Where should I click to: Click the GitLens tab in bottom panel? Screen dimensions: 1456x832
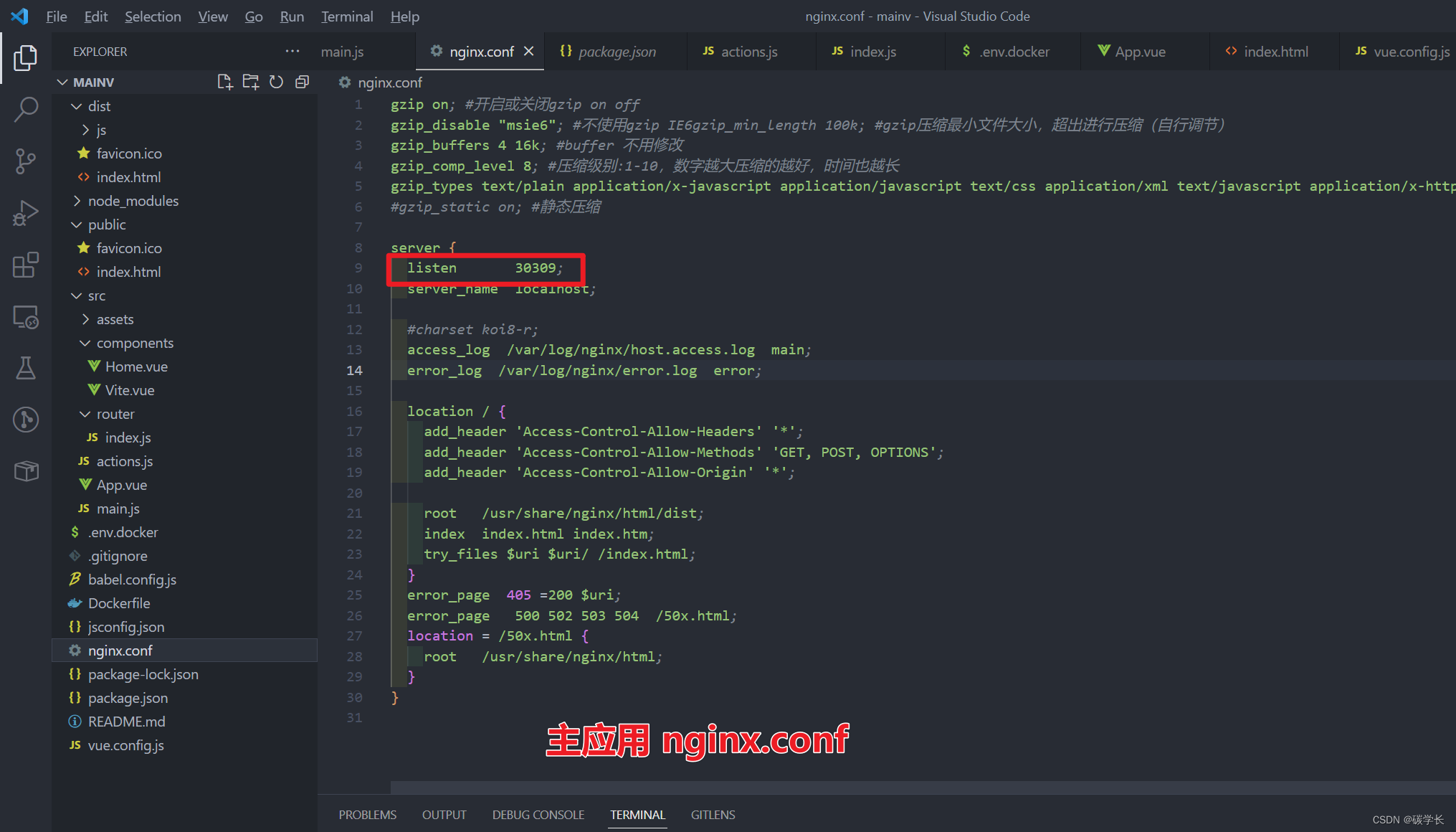pyautogui.click(x=705, y=814)
